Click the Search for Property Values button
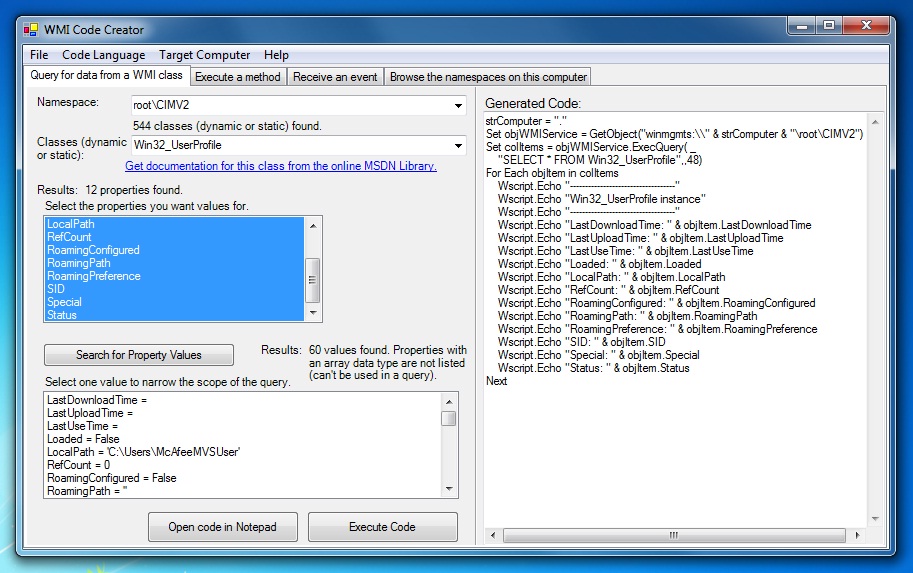913x573 pixels. click(138, 355)
